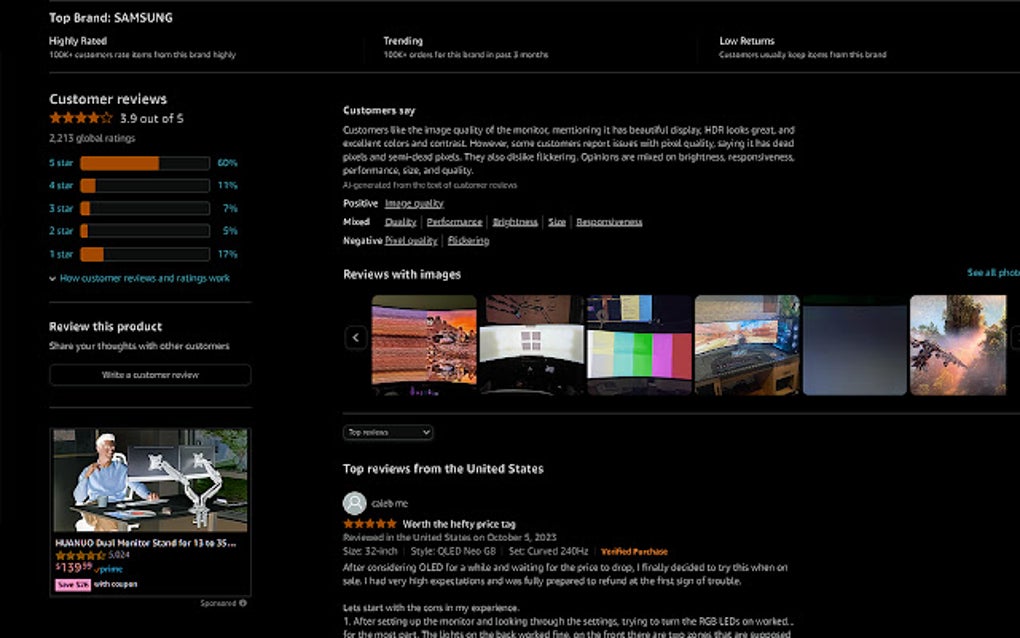Click the Customer reviews heading
Image resolution: width=1020 pixels, height=638 pixels.
coord(108,99)
